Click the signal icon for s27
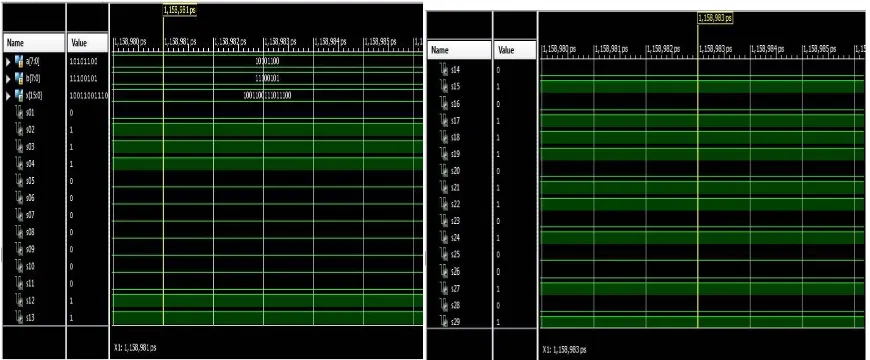870x360 pixels. pos(443,288)
